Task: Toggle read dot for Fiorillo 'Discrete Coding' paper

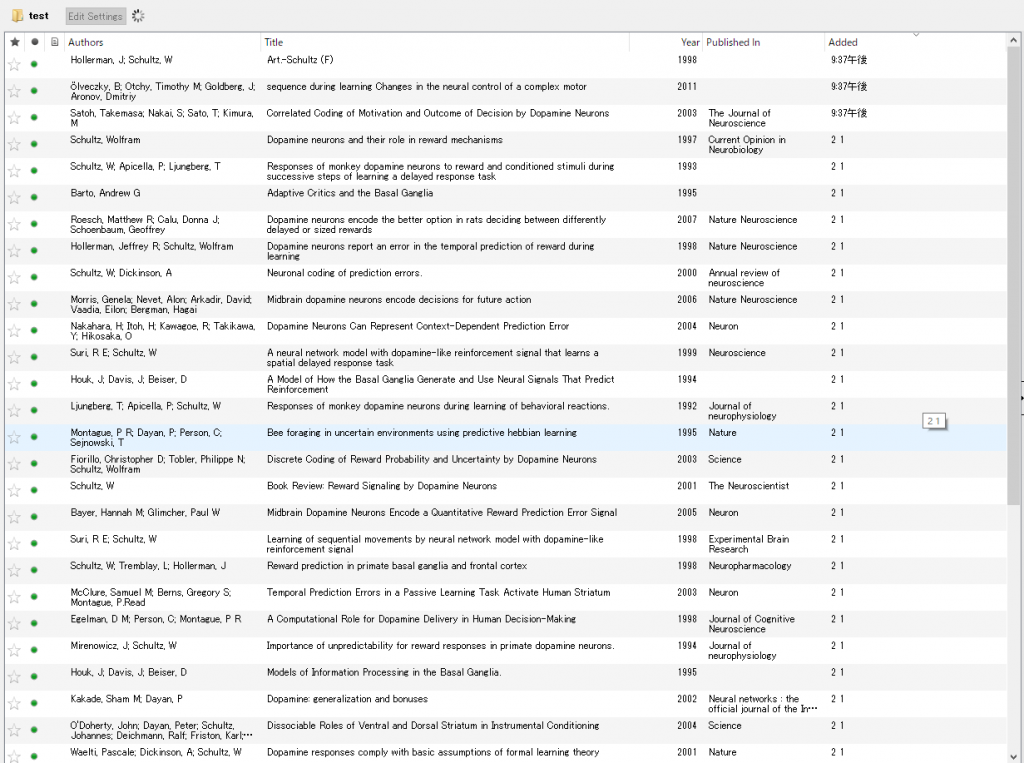Action: 34,464
